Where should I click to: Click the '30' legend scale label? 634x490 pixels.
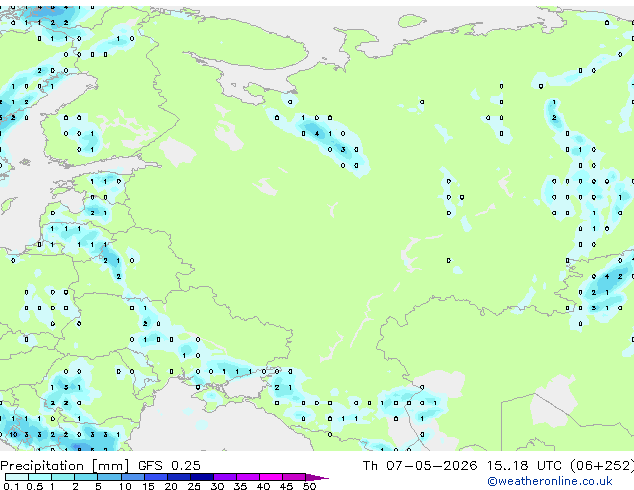217,486
